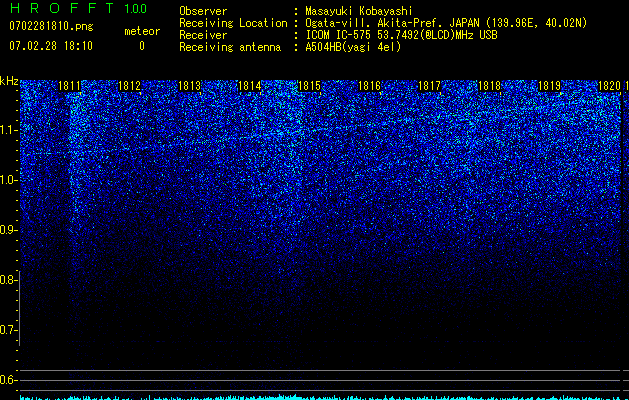629x400 pixels.
Task: Click observer name Masayuki Kobayashi
Action: [359, 11]
